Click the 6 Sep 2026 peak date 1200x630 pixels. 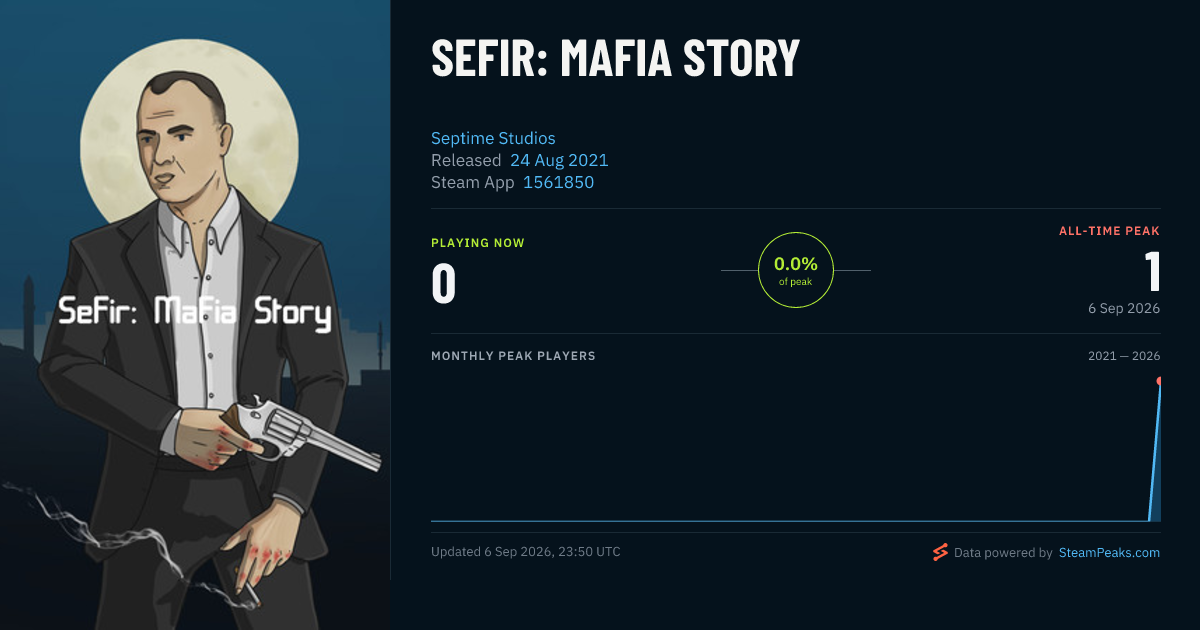click(x=1124, y=308)
